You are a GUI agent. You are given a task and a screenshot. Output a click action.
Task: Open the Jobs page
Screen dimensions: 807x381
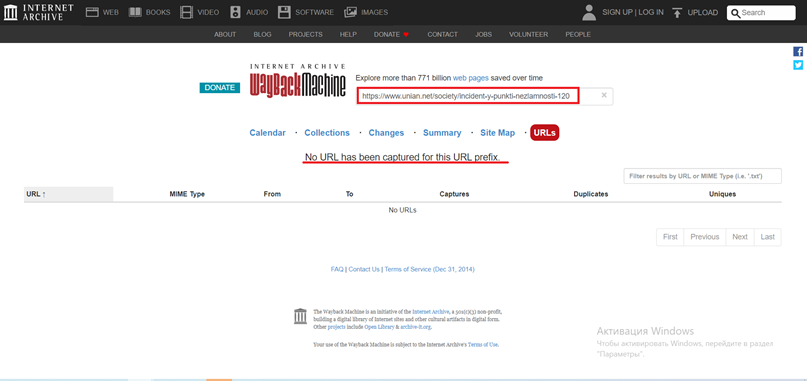tap(483, 34)
